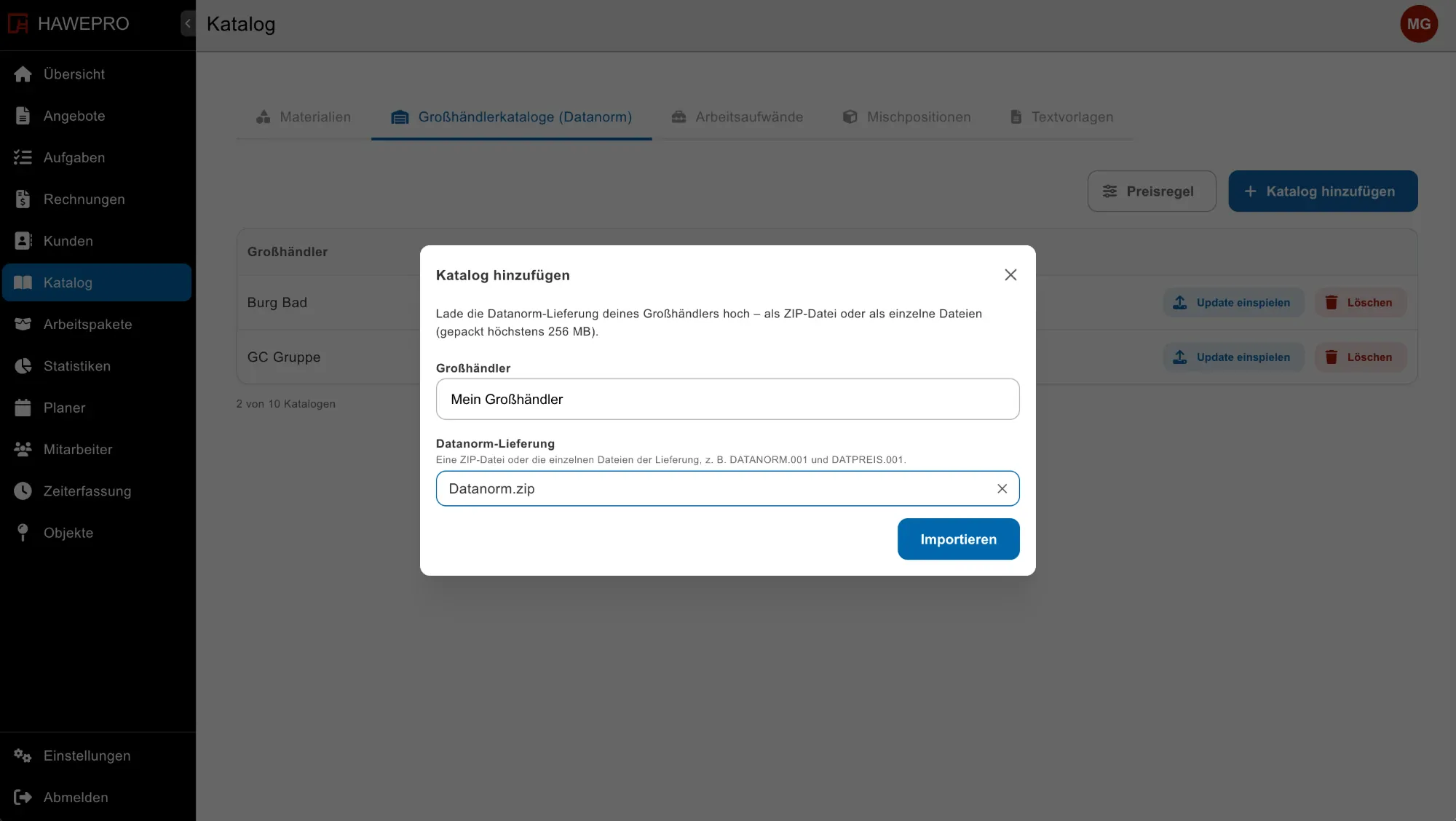1456x821 pixels.
Task: Click the Datanorm.zip file field
Action: point(728,488)
